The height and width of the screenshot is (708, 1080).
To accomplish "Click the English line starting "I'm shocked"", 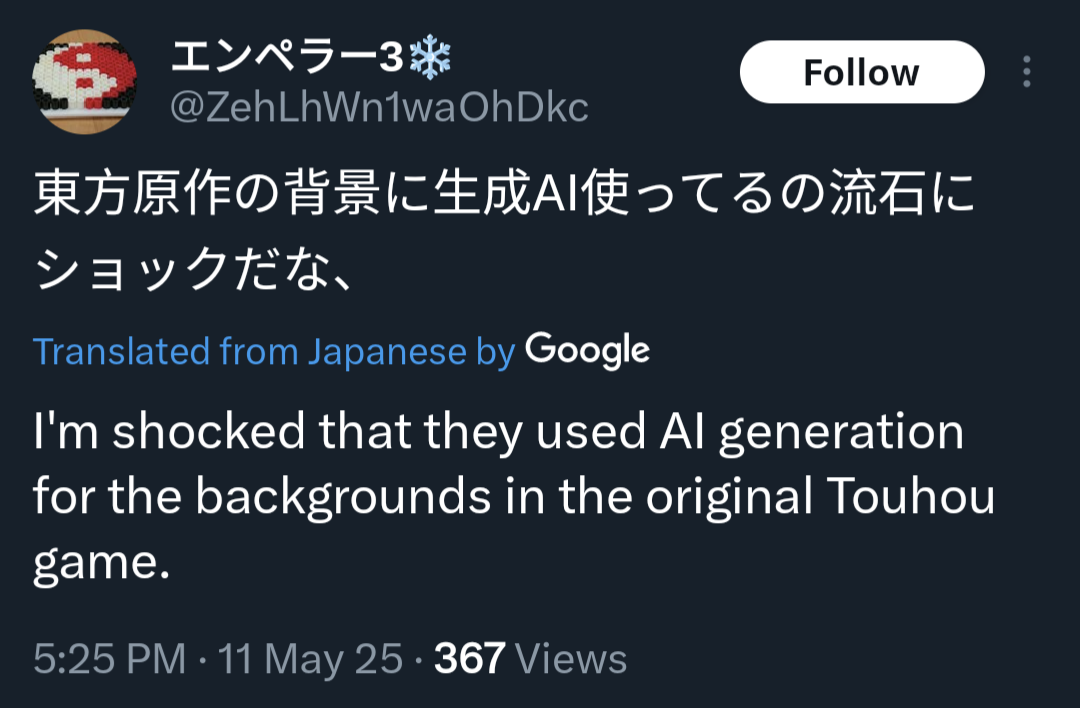I will click(x=498, y=432).
